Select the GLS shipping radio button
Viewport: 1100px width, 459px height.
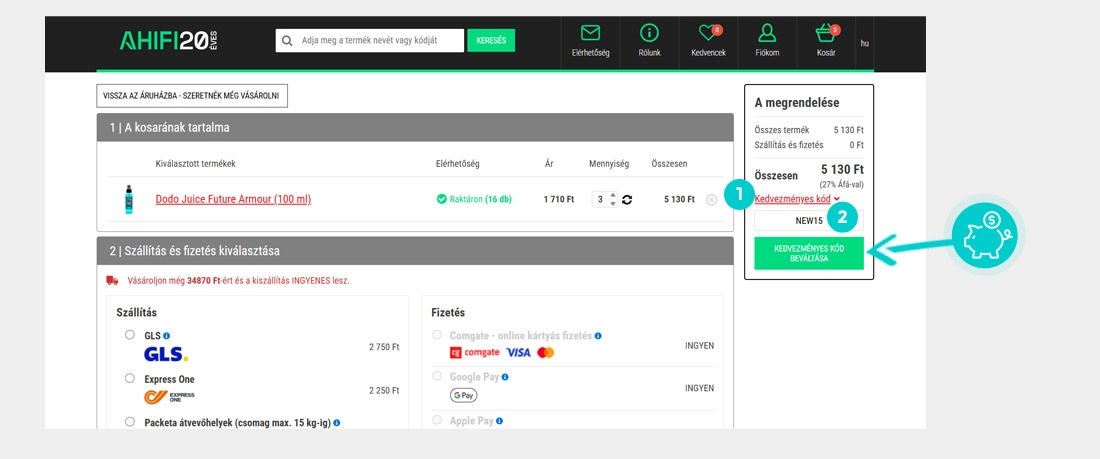click(x=130, y=335)
